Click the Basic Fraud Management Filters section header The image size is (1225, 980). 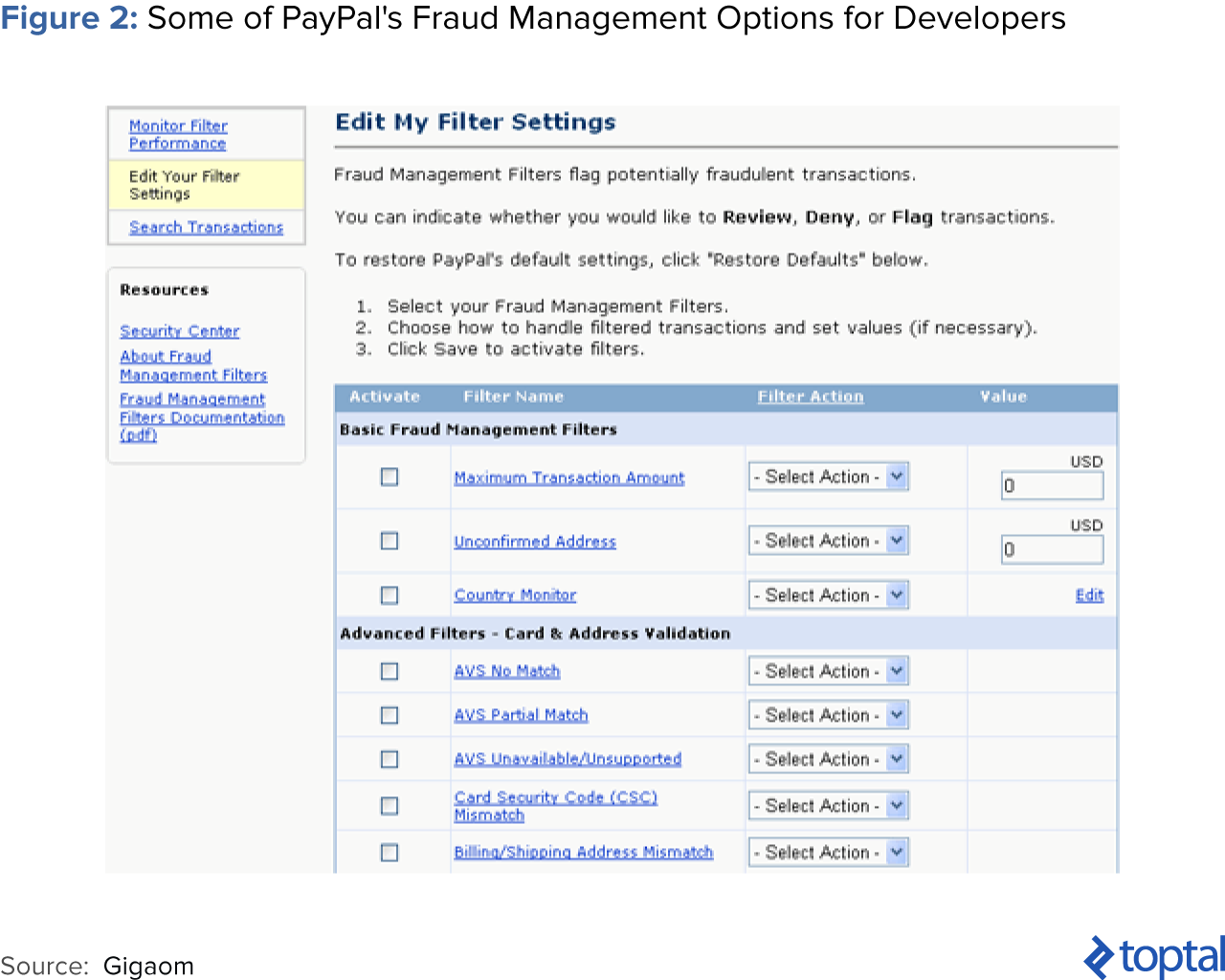pyautogui.click(x=479, y=430)
